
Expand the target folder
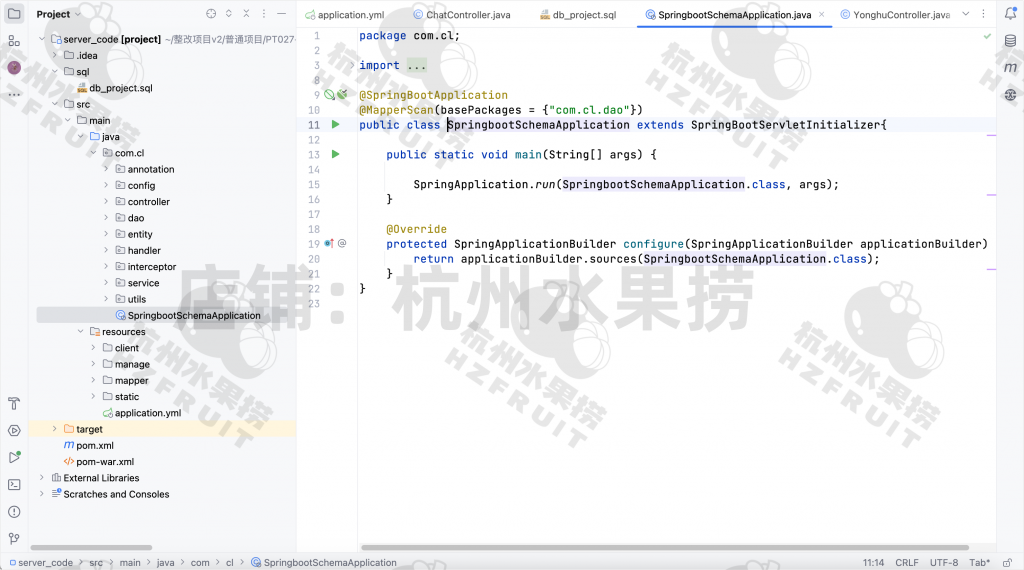(55, 429)
